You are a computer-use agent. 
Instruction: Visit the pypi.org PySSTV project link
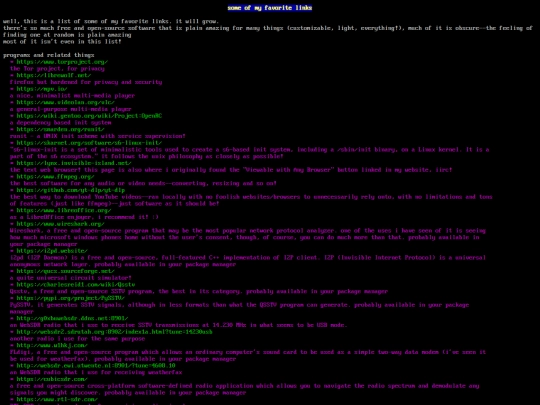tap(71, 298)
